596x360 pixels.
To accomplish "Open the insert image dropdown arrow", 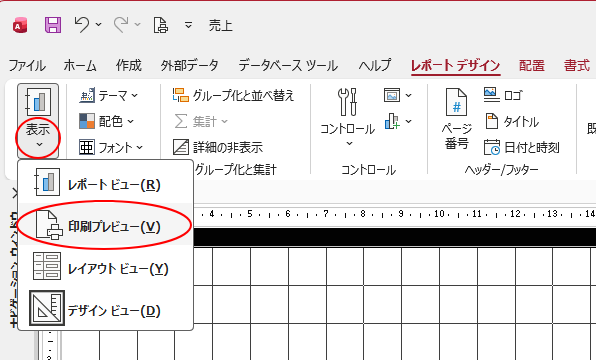I will pos(409,95).
